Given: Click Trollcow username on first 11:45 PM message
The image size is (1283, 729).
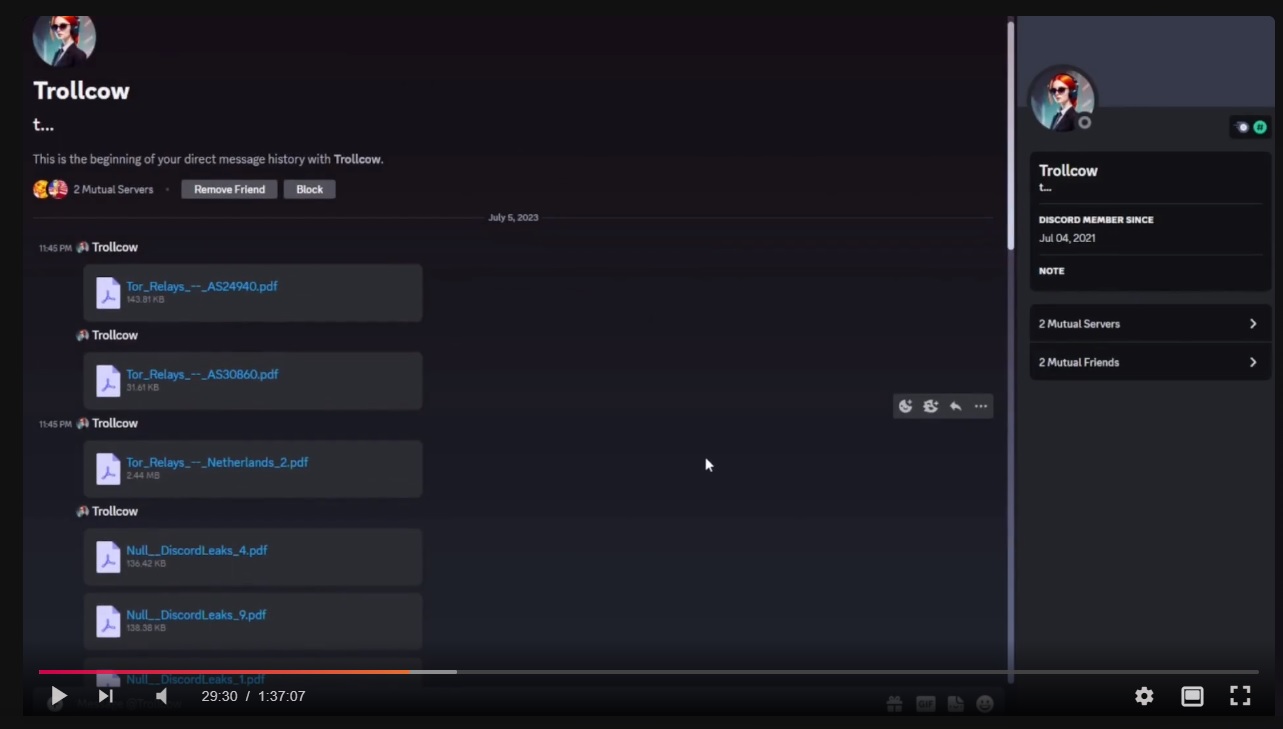Looking at the screenshot, I should (115, 247).
